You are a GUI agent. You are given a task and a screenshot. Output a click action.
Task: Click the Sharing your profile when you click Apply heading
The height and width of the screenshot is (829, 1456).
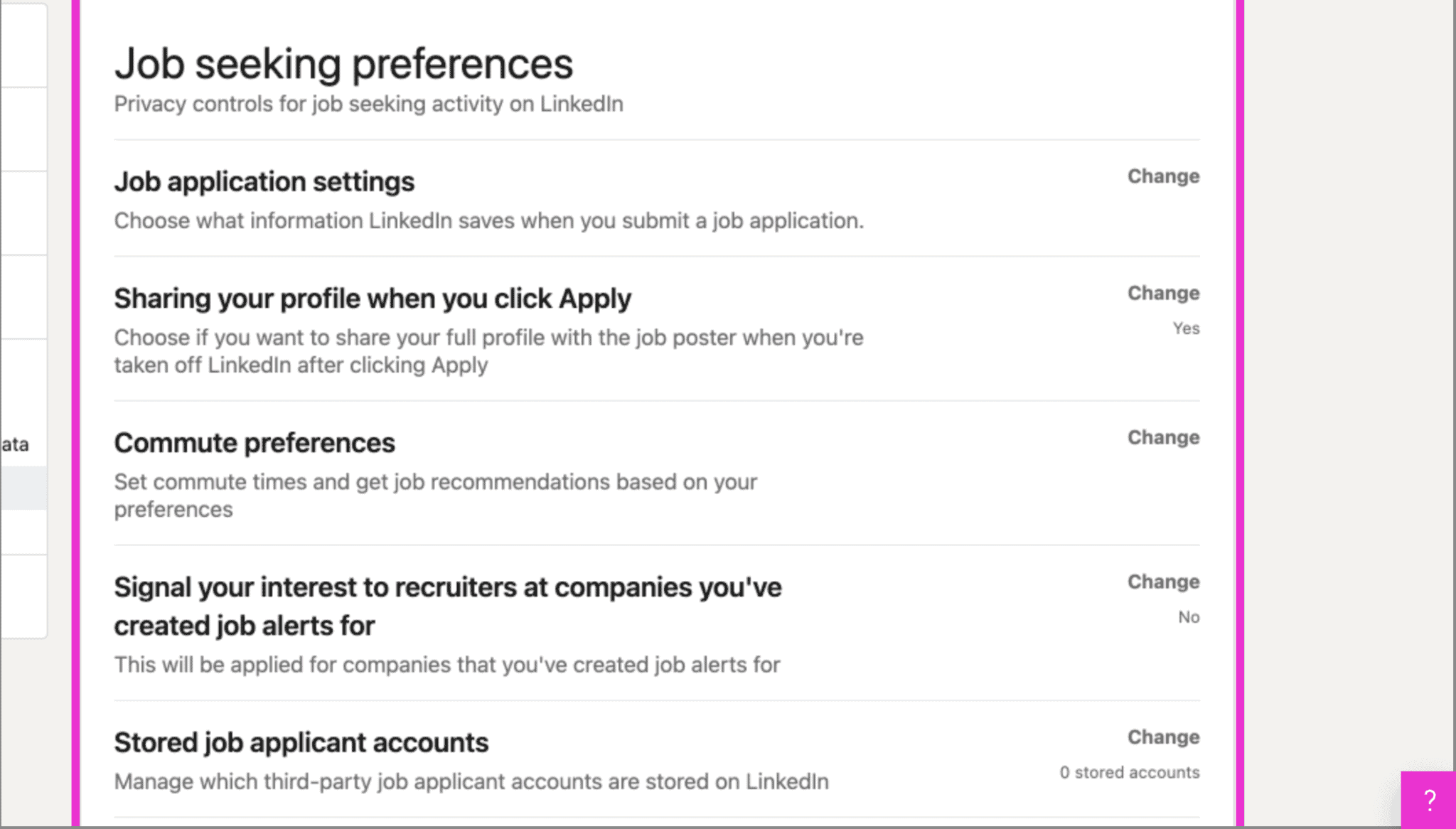(x=373, y=299)
